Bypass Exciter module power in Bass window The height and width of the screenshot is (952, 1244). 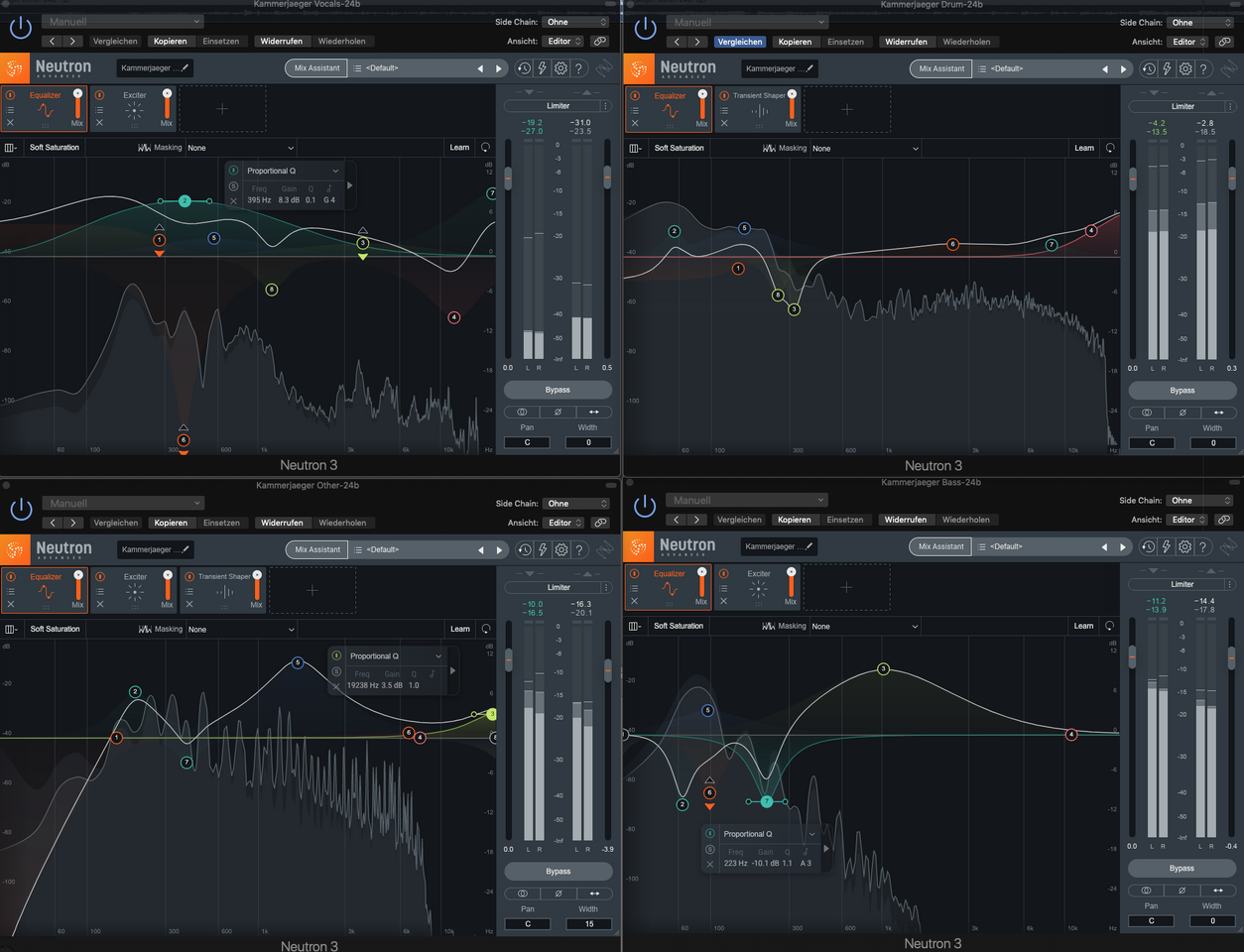[724, 573]
